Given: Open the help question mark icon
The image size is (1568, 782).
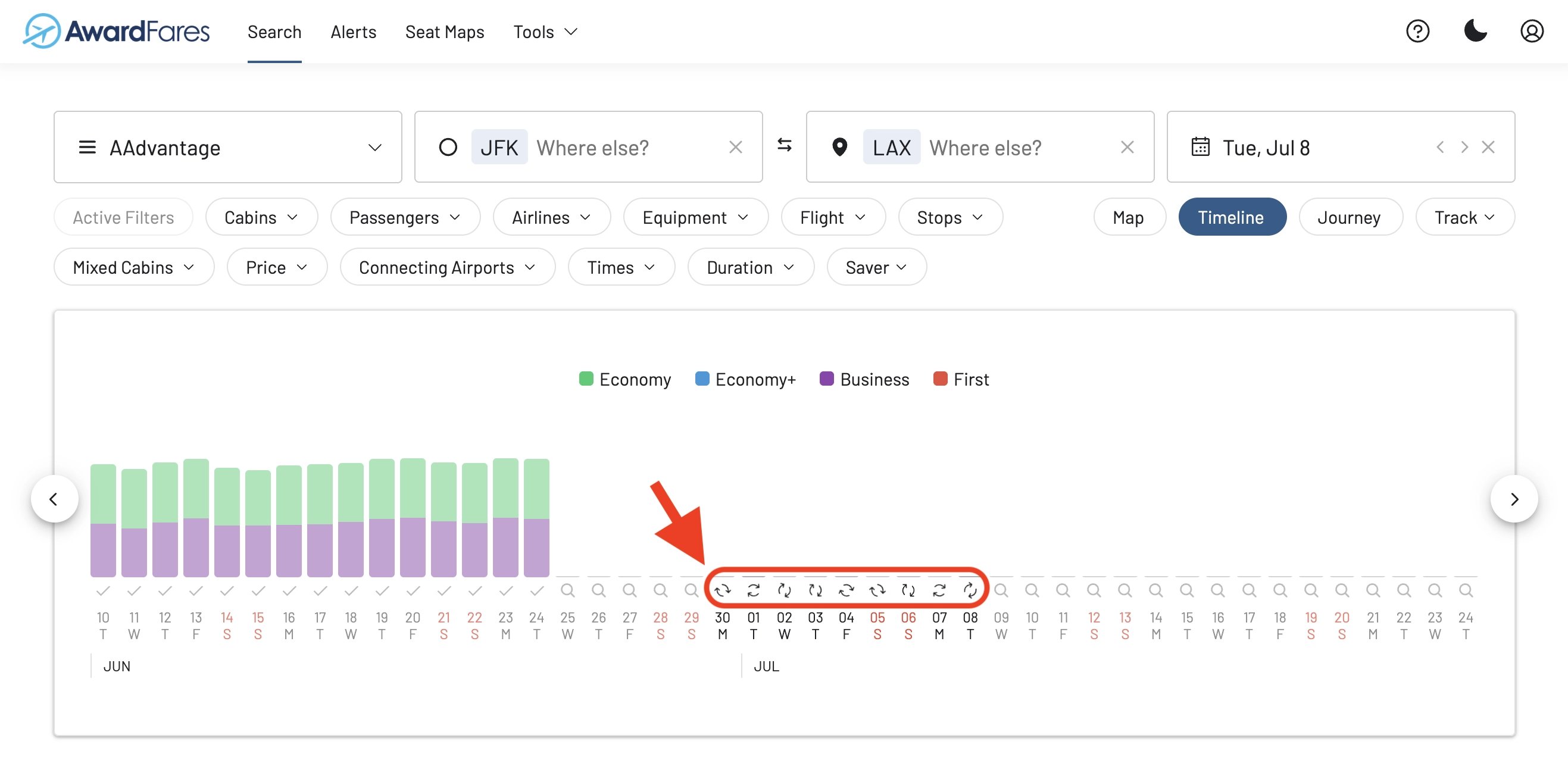Looking at the screenshot, I should [1417, 31].
